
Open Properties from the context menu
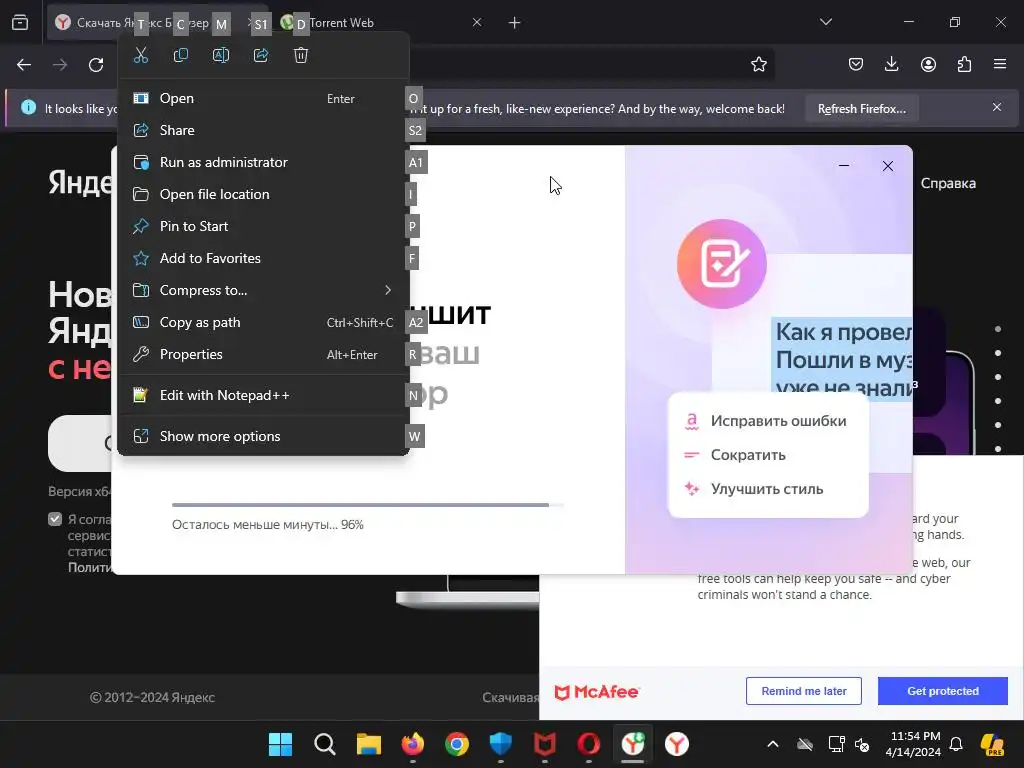[x=263, y=355]
